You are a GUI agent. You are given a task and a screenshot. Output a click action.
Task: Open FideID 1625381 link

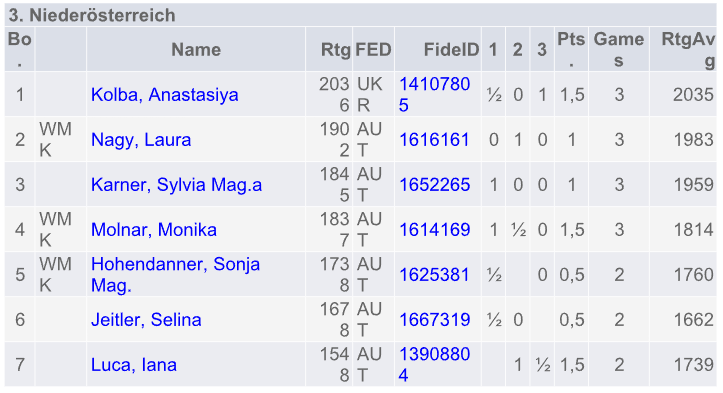point(433,275)
